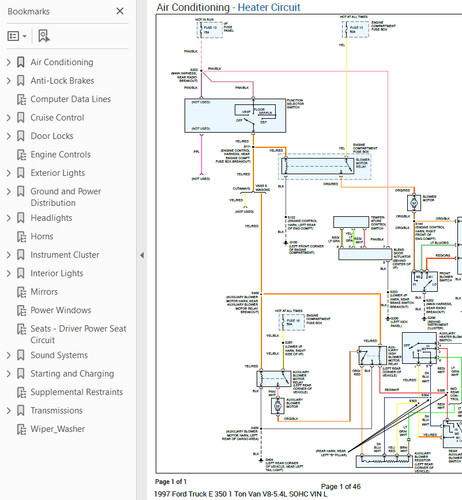Open the bookmark options list dropdown
This screenshot has height=500, width=462.
click(17, 36)
